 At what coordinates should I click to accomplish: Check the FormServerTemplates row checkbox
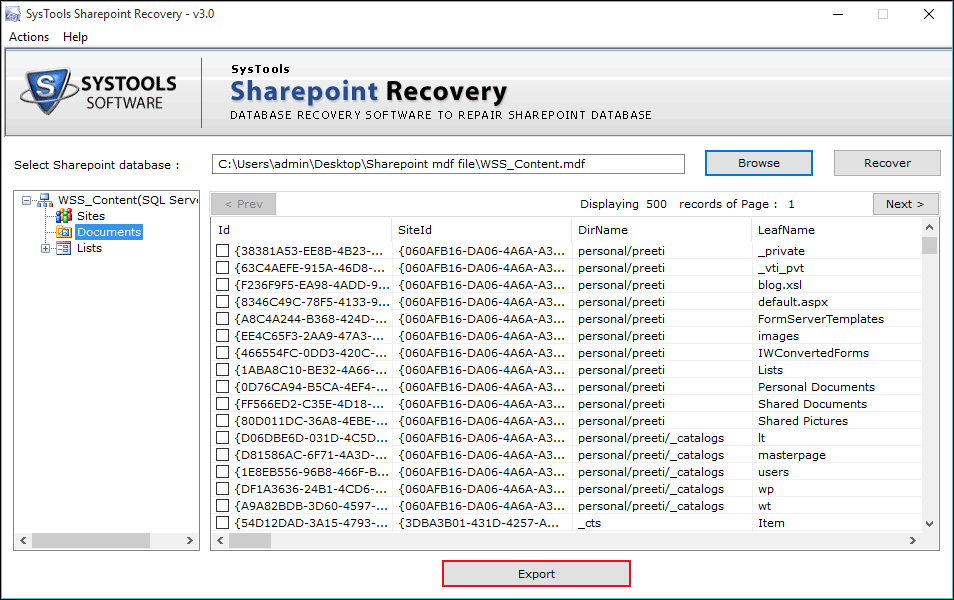tap(223, 319)
